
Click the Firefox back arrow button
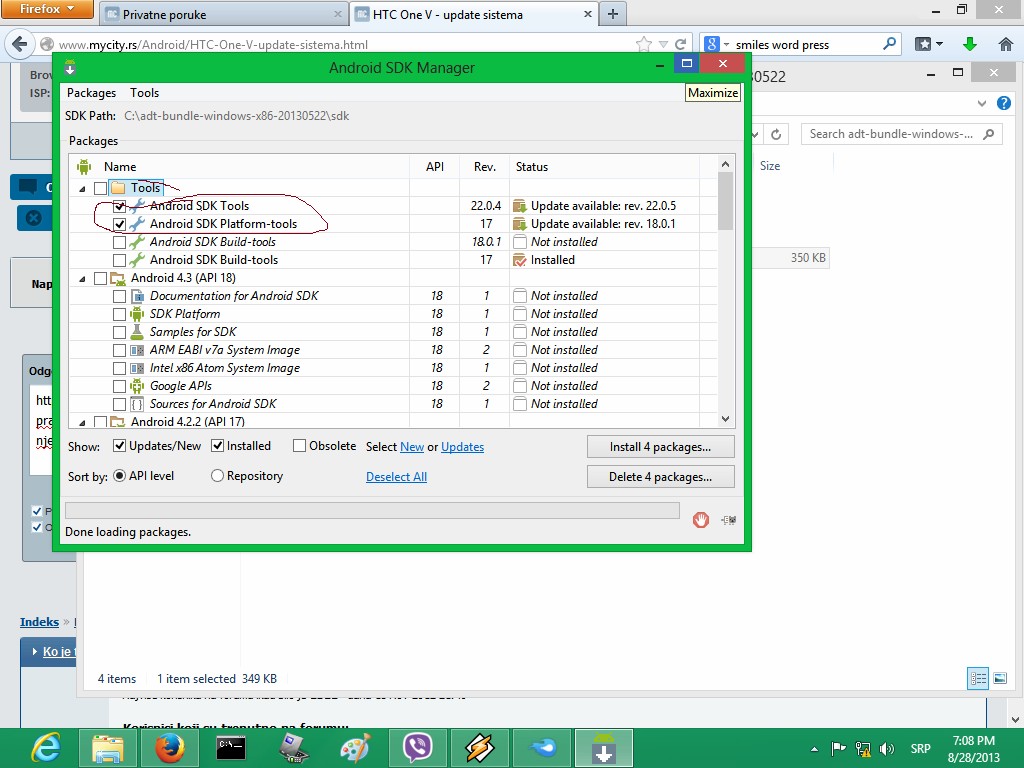(20, 44)
